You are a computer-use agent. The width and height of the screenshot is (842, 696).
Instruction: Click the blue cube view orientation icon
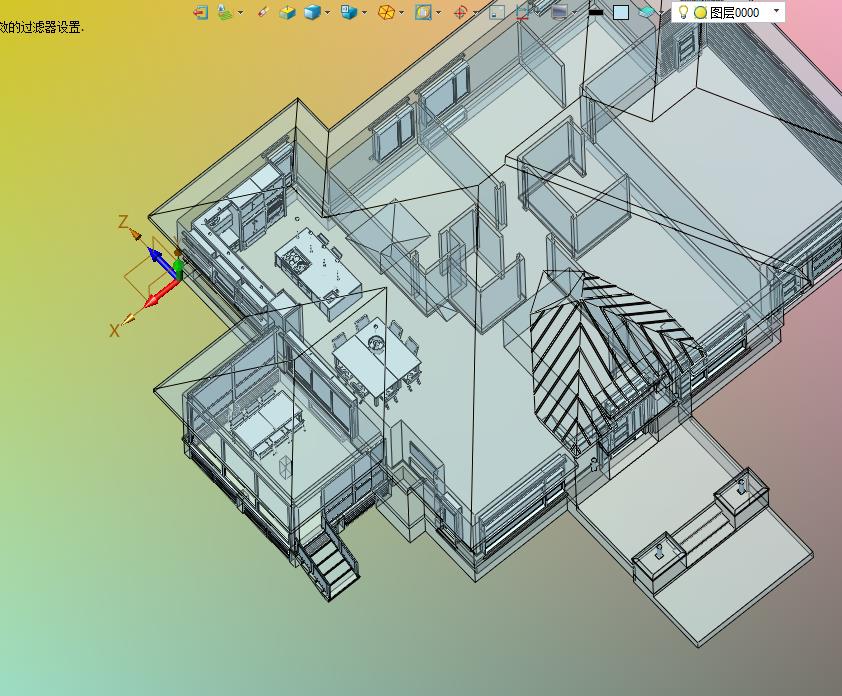pyautogui.click(x=349, y=12)
